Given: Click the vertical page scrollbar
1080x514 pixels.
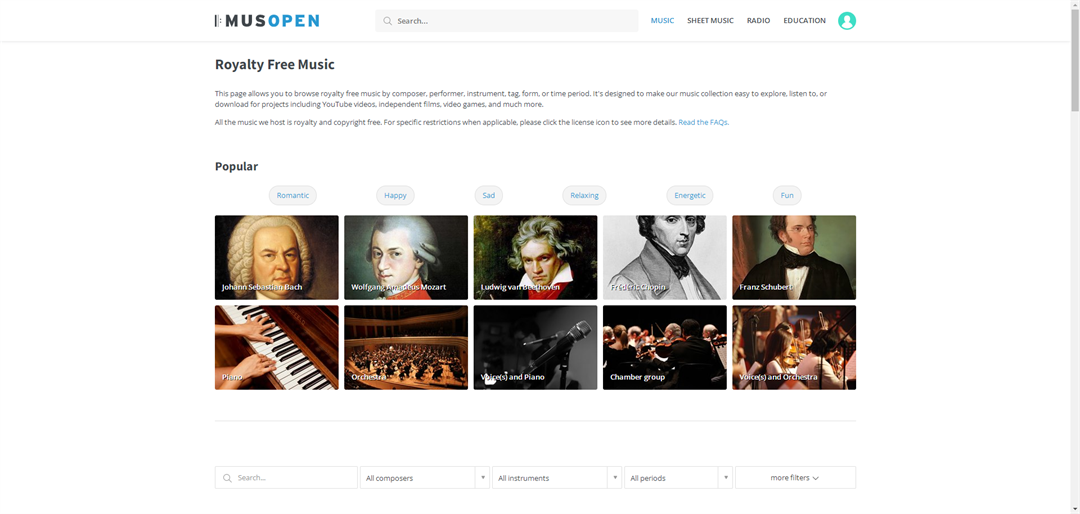Looking at the screenshot, I should pos(1074,257).
